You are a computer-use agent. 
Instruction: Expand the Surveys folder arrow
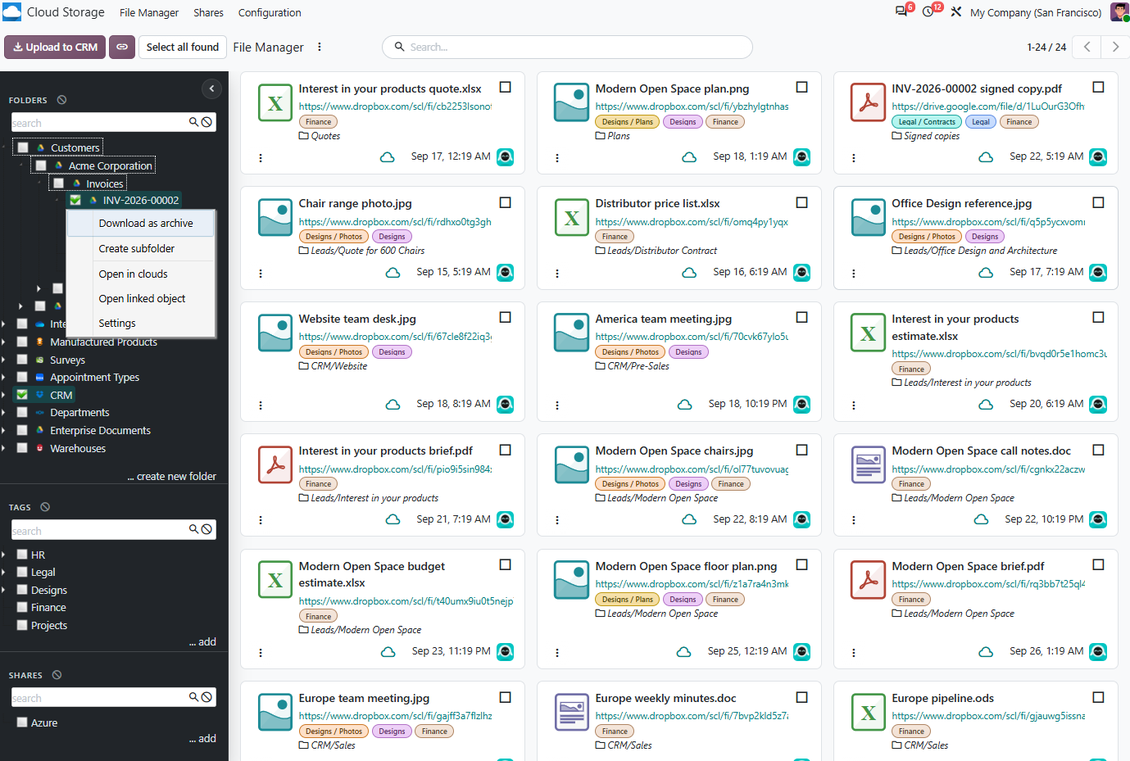coord(4,360)
